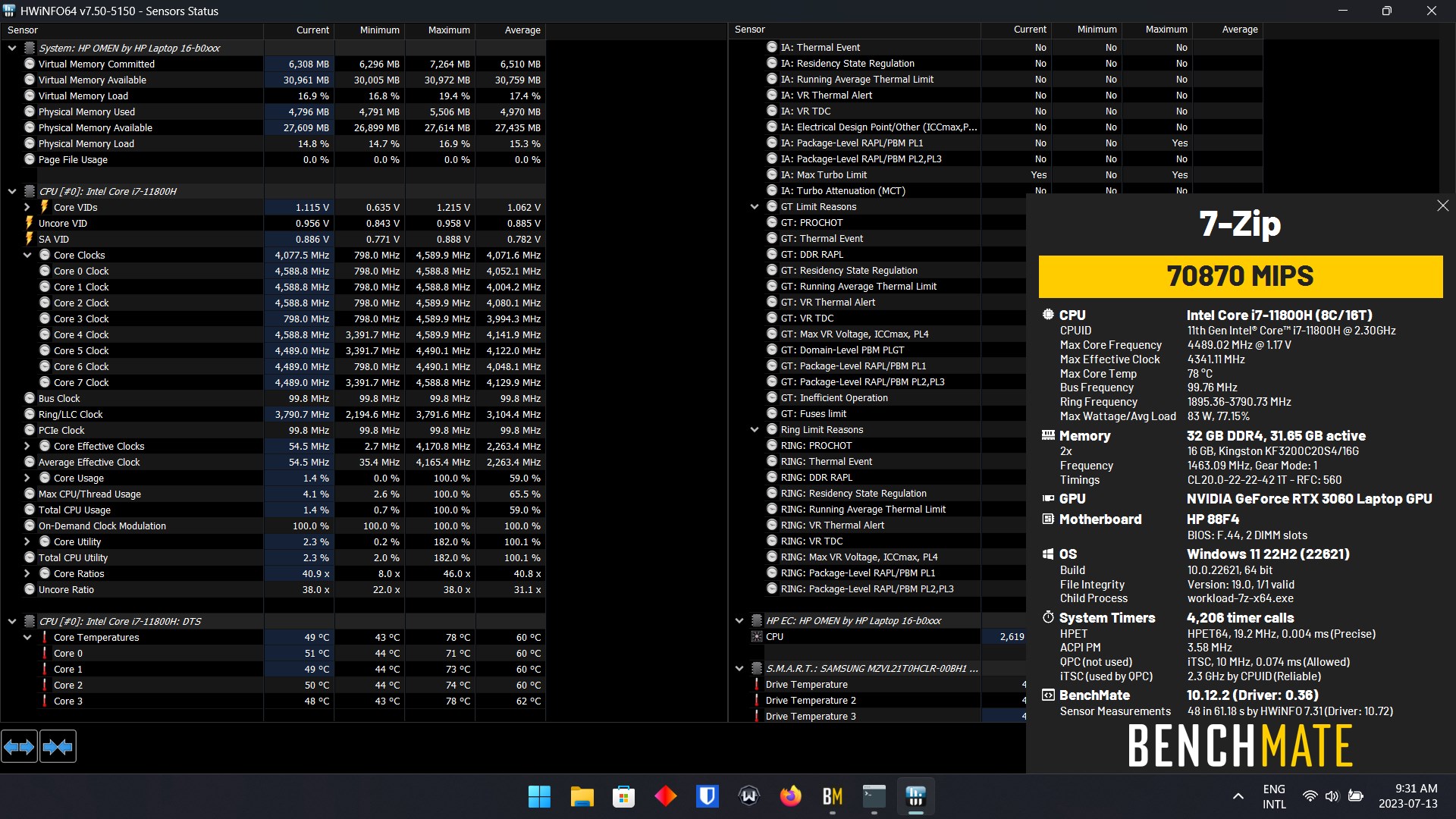Open Microsoft Store taskbar icon
1456x819 pixels.
[x=623, y=796]
